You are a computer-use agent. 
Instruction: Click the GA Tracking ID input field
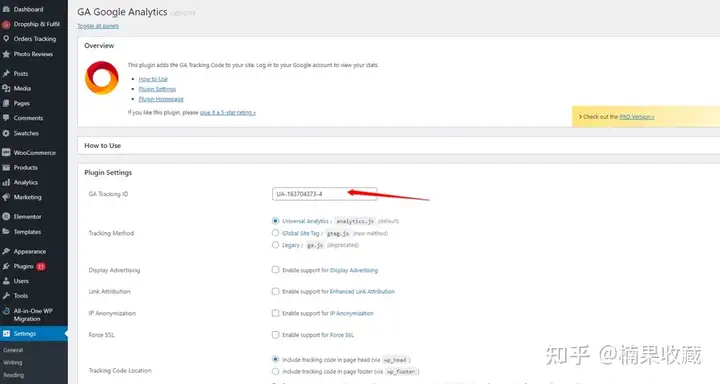tap(324, 194)
